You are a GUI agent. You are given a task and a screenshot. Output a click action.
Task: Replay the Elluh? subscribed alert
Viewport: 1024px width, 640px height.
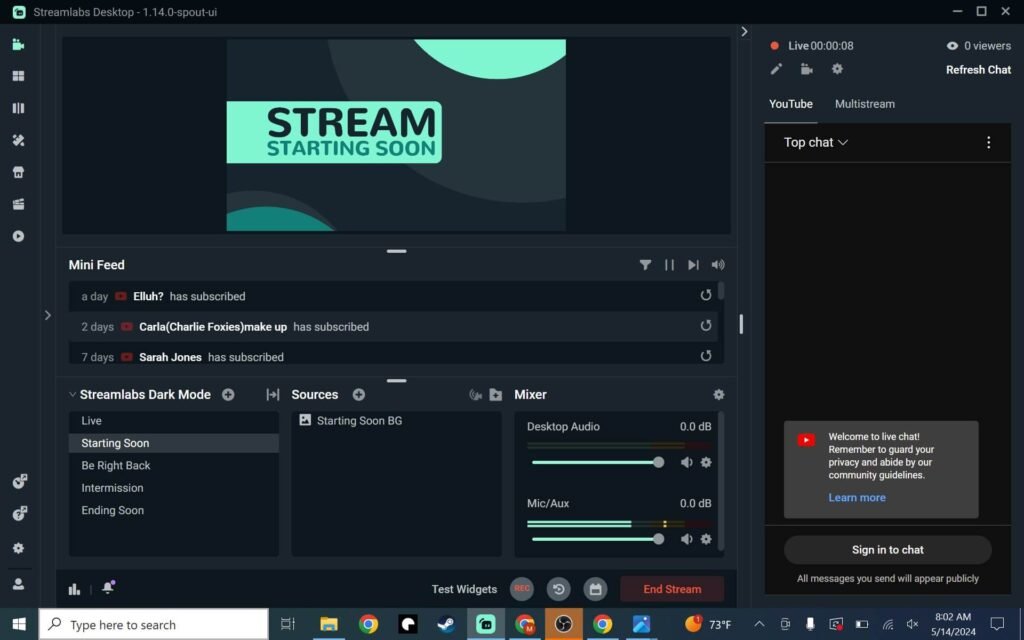point(705,295)
